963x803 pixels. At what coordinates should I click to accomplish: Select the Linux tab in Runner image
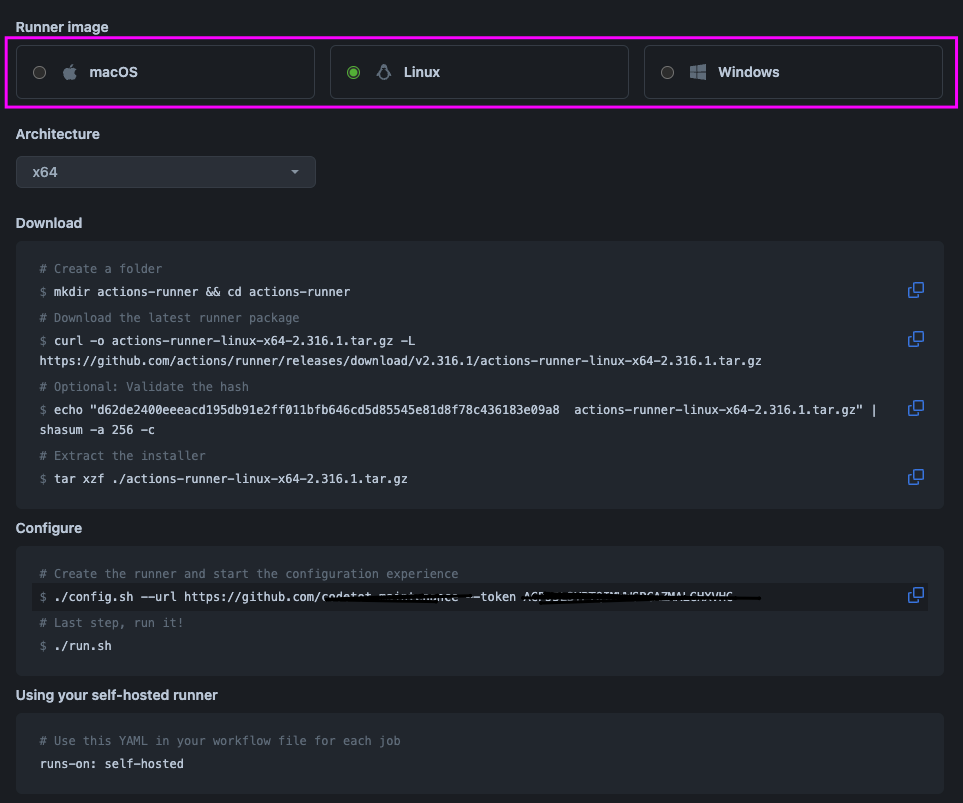[x=479, y=71]
